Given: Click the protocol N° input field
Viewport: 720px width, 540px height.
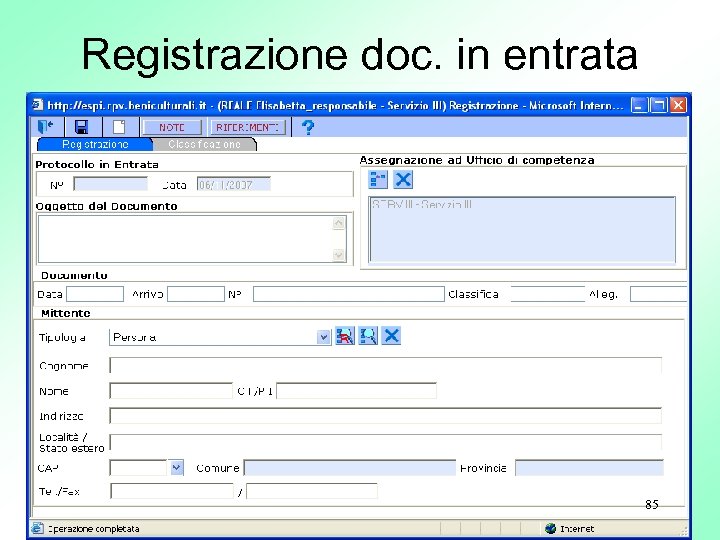Looking at the screenshot, I should 111,185.
